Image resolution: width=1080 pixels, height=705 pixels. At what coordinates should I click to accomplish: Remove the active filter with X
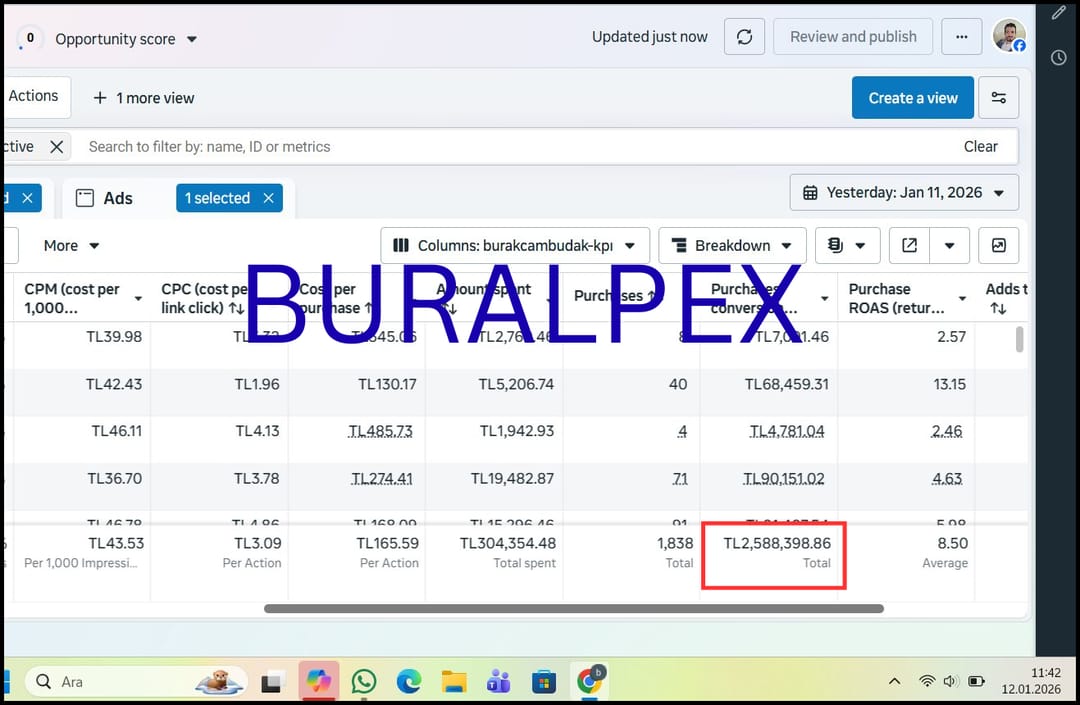[56, 147]
